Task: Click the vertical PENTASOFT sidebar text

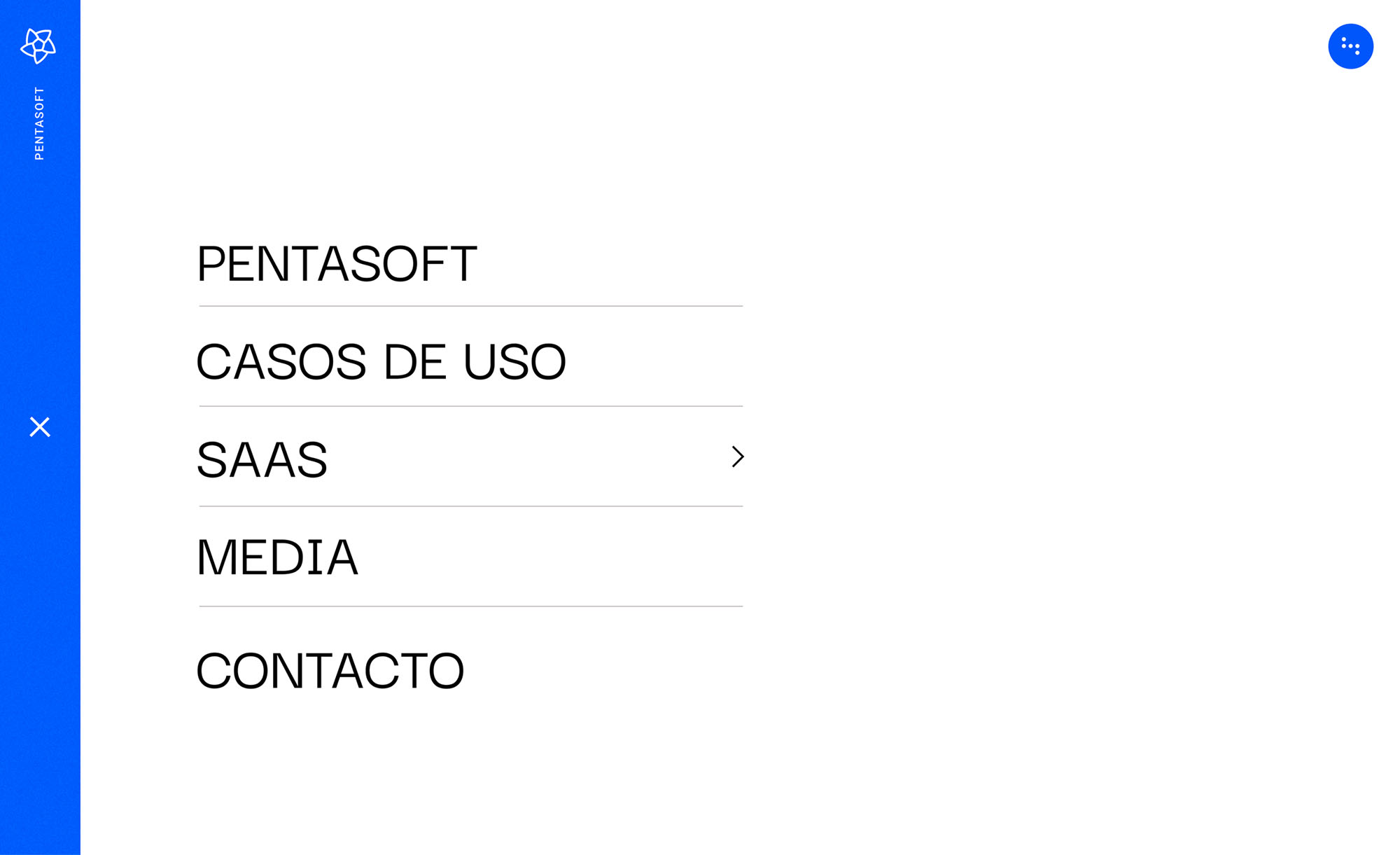Action: [x=39, y=123]
